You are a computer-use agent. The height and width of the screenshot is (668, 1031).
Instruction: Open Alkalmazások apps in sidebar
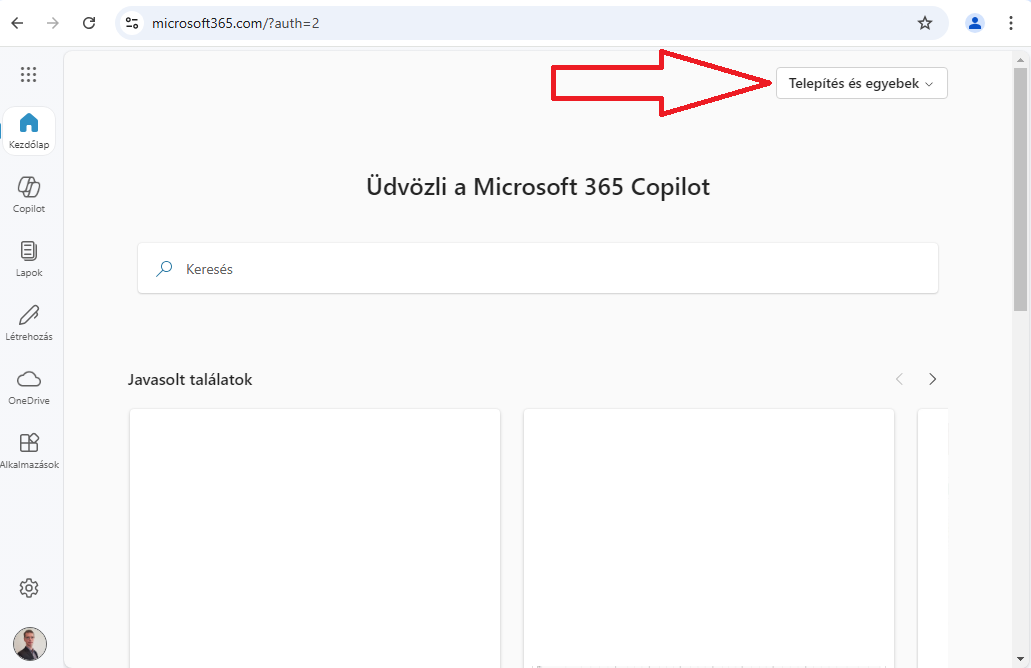click(29, 450)
